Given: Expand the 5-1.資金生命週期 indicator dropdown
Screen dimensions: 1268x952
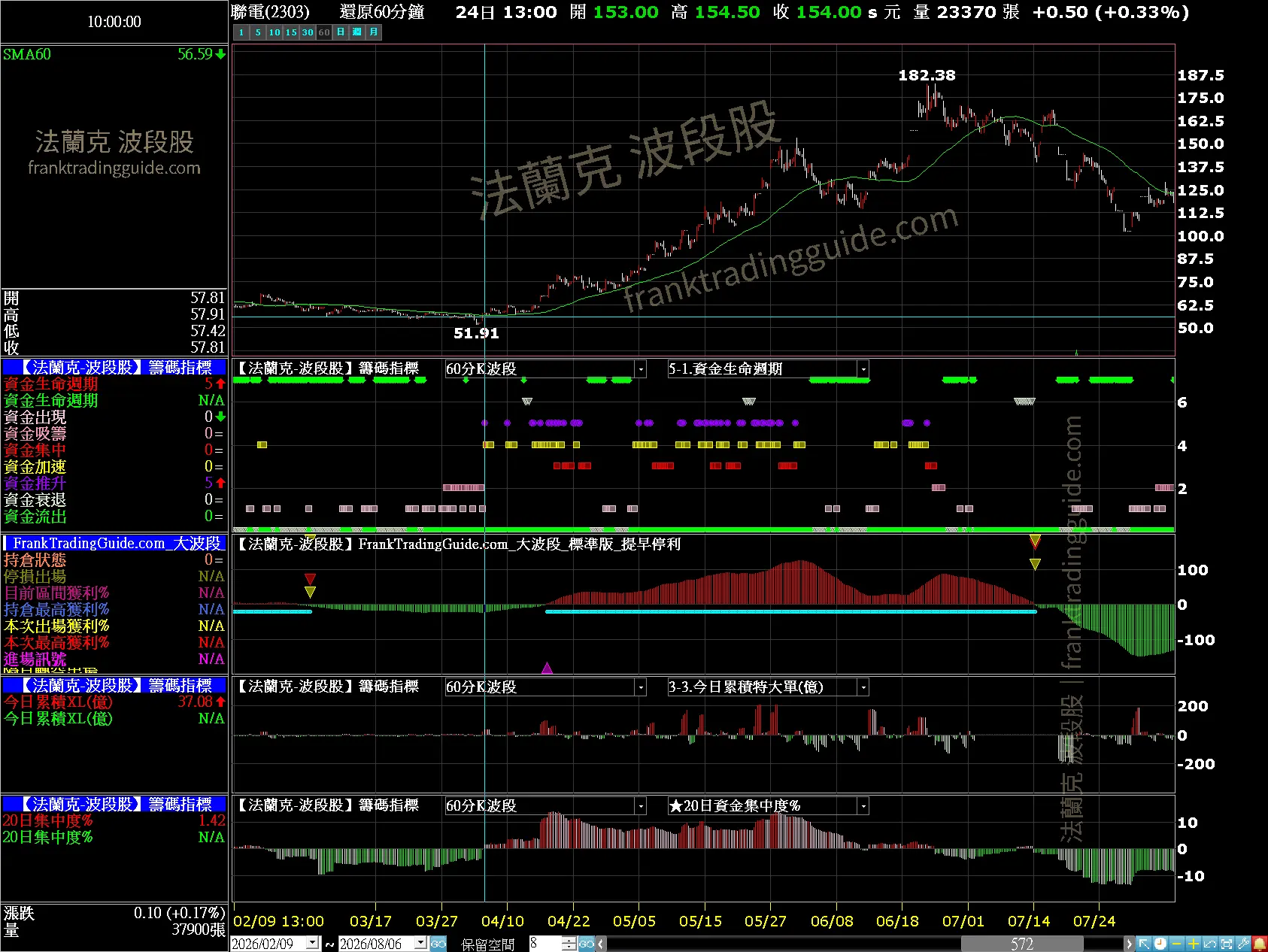Looking at the screenshot, I should point(863,369).
